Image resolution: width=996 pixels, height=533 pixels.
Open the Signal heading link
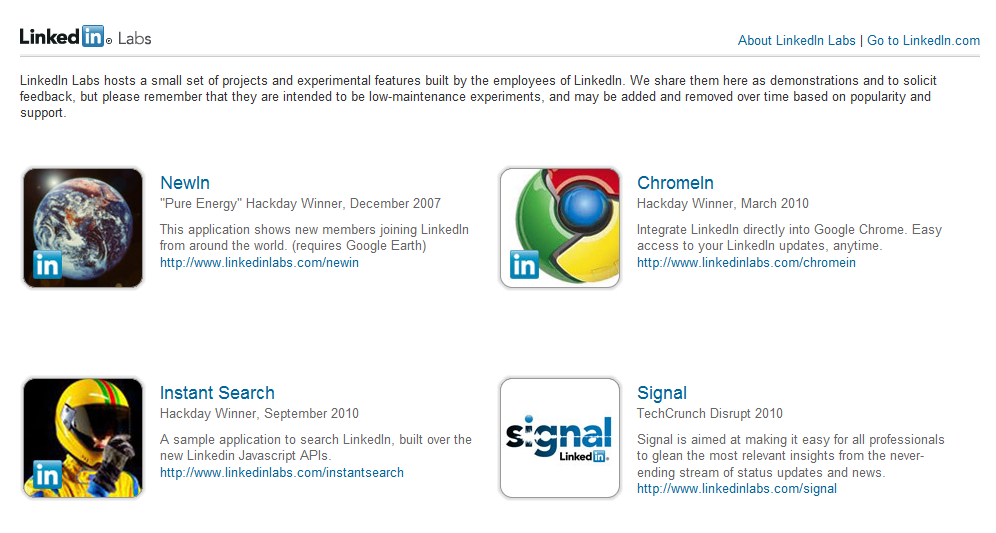[662, 393]
